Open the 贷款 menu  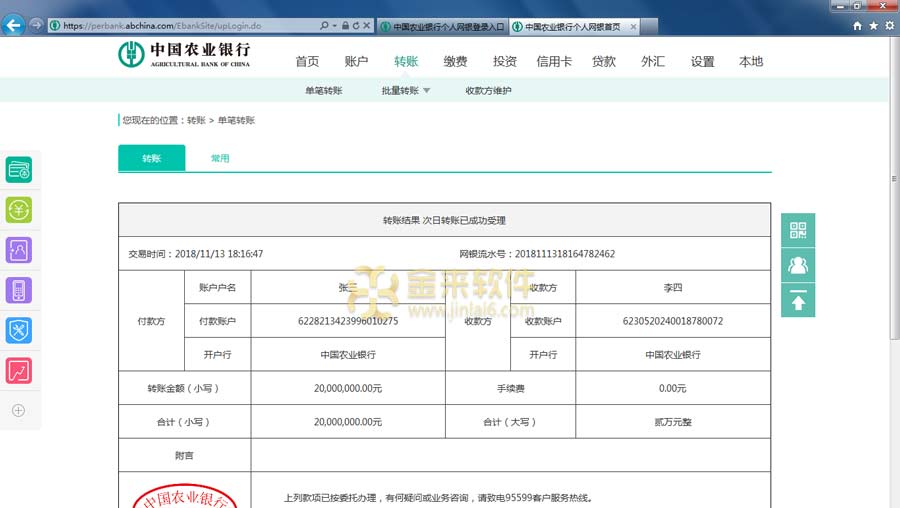coord(604,61)
